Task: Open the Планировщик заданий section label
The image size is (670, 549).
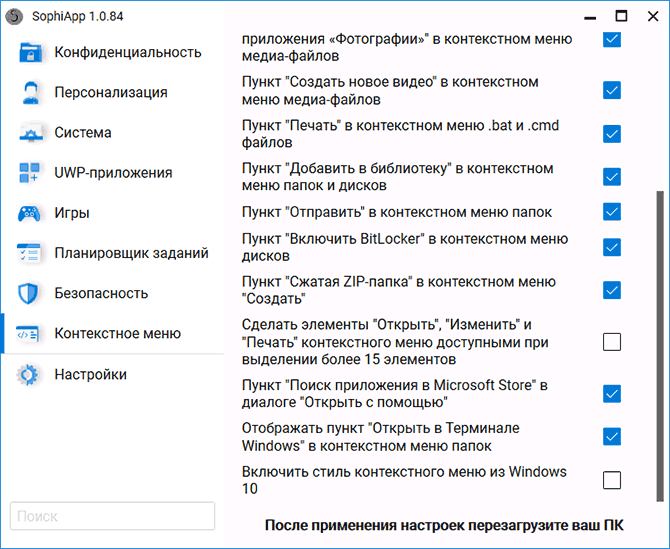Action: 131,253
